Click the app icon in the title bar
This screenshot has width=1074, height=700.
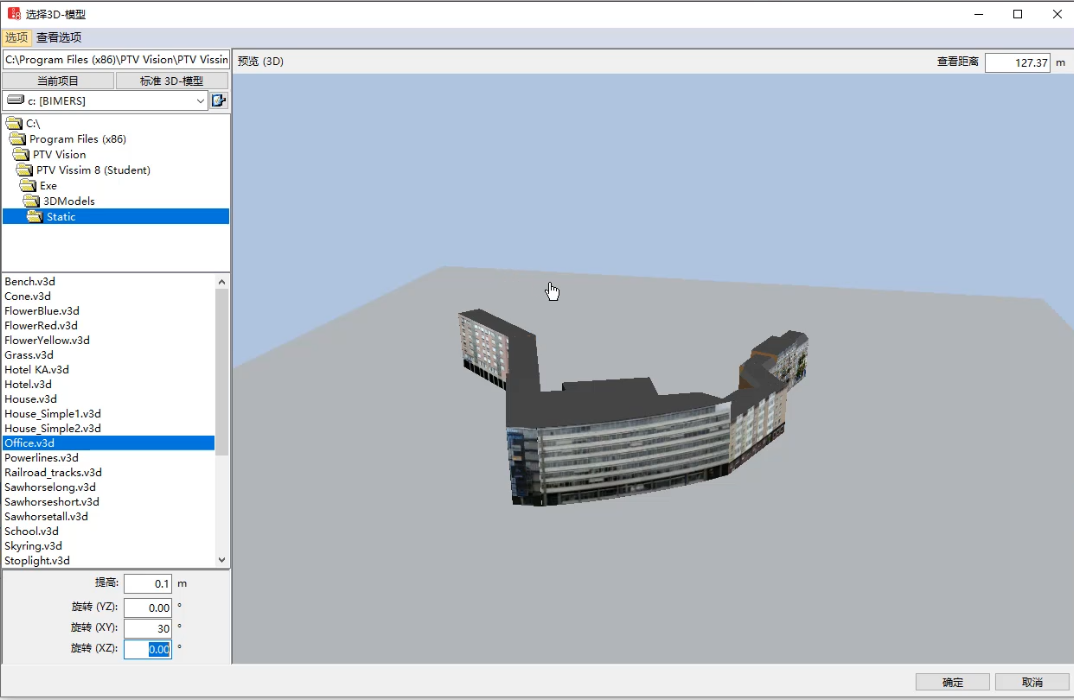tap(14, 14)
